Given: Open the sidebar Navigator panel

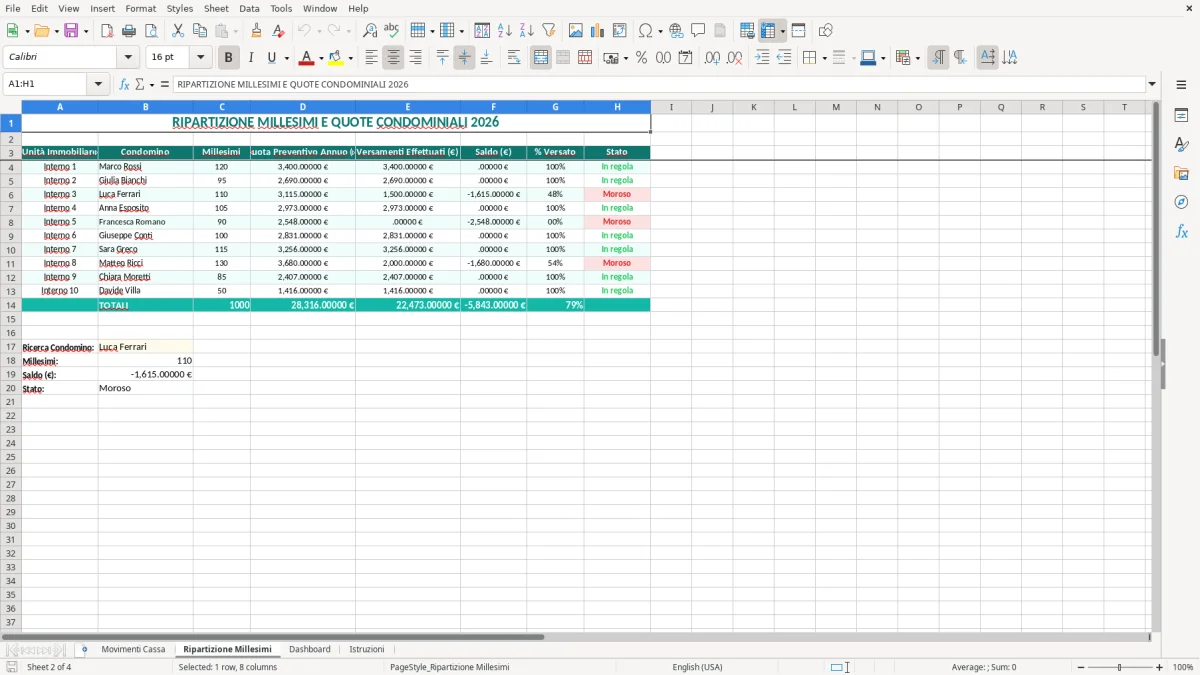Looking at the screenshot, I should point(1181,202).
